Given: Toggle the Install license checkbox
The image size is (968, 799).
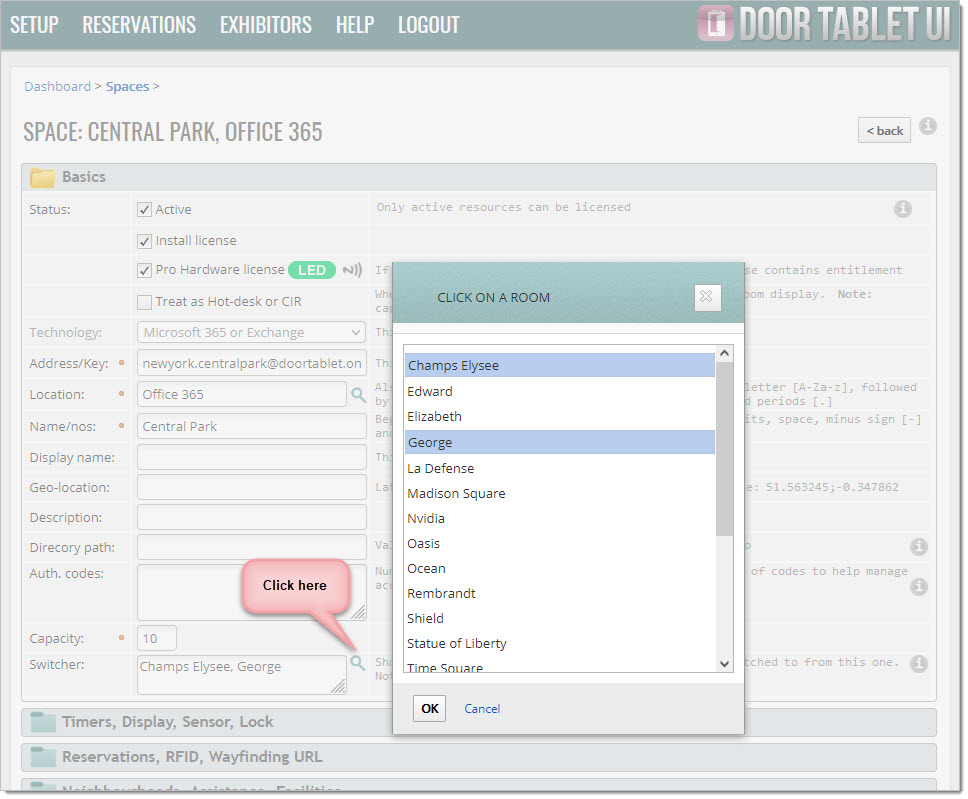Looking at the screenshot, I should point(145,241).
